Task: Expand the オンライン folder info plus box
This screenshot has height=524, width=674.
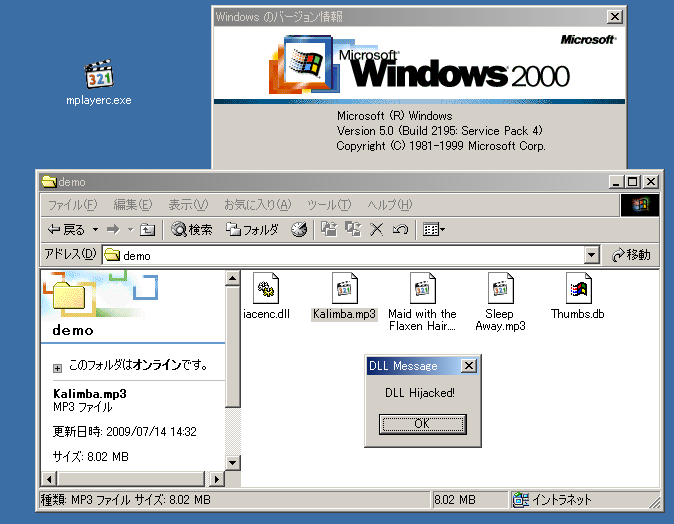Action: click(x=57, y=368)
